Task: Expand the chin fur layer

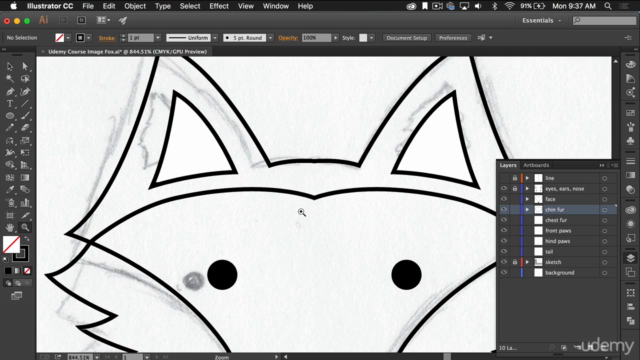Action: 527,209
